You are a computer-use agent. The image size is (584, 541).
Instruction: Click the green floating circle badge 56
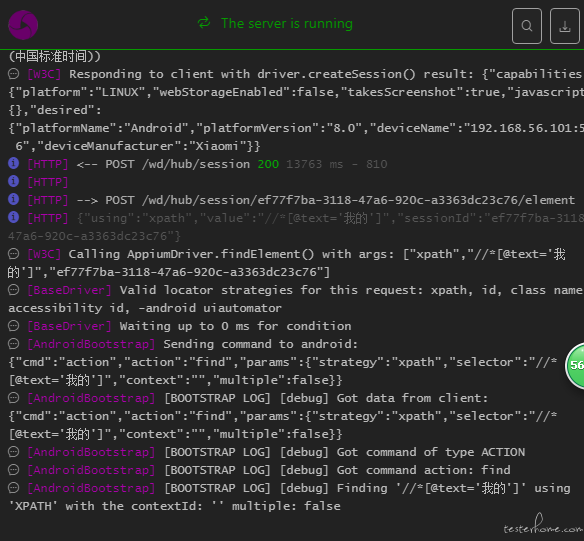point(575,365)
